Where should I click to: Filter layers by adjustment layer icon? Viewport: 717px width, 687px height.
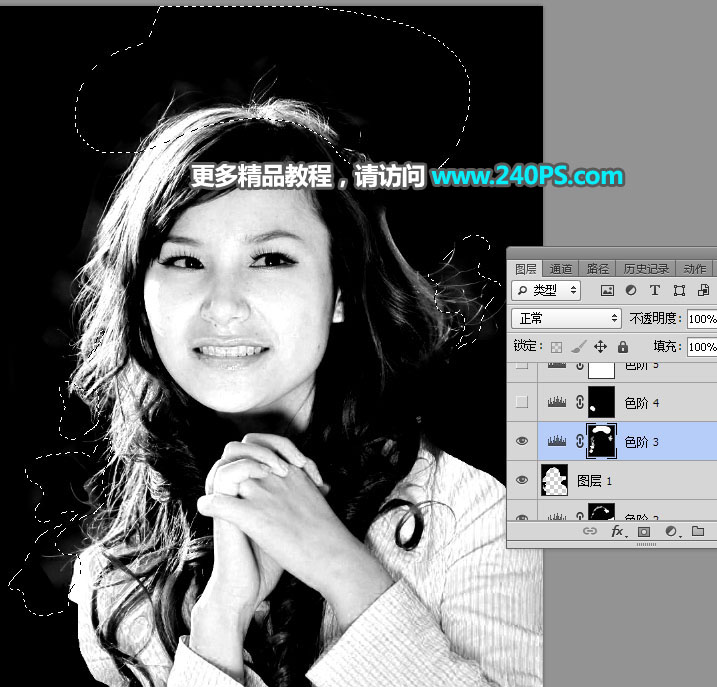click(x=631, y=290)
